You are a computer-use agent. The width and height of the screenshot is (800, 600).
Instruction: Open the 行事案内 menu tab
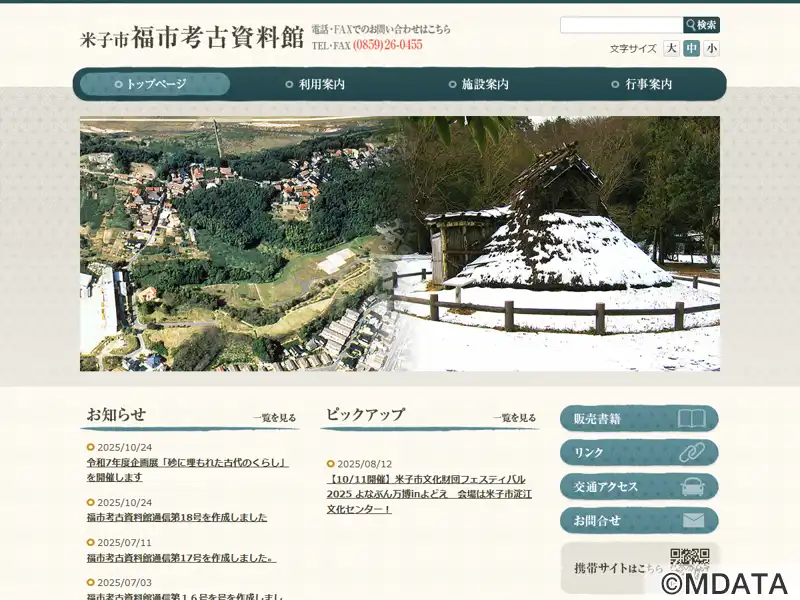642,84
